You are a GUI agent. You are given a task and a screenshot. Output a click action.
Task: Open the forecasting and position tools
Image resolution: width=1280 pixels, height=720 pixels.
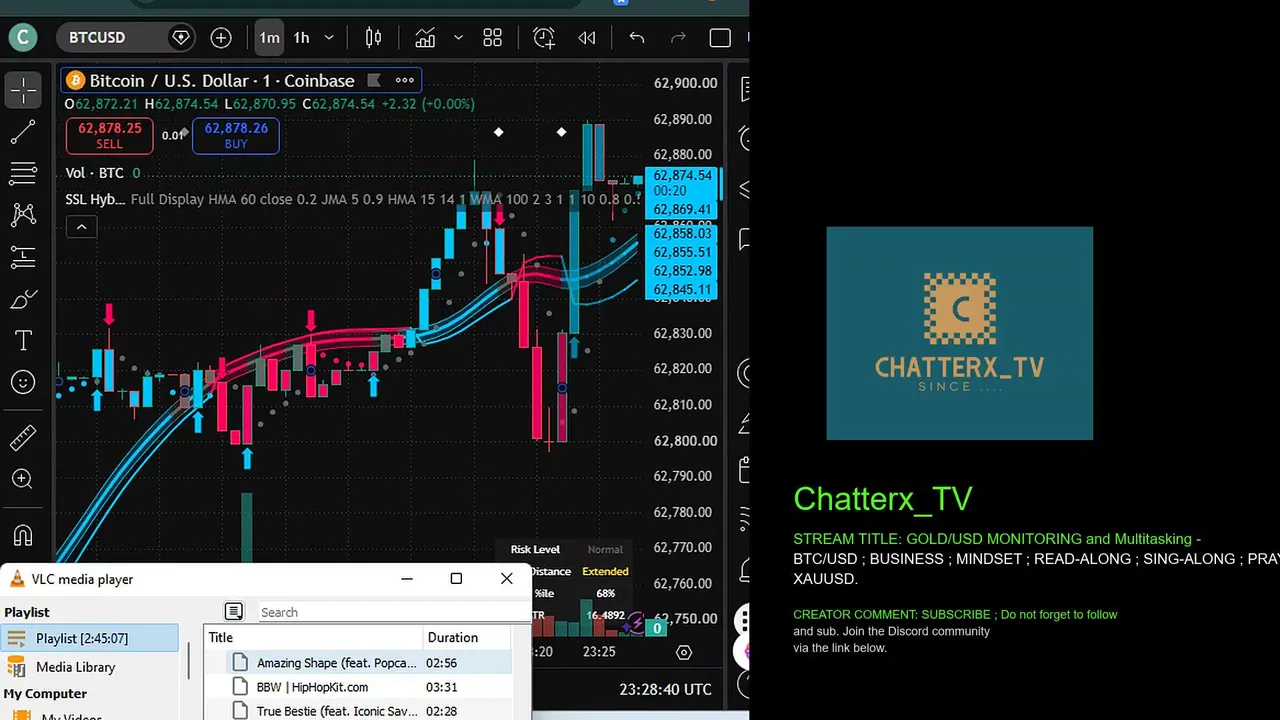[23, 257]
